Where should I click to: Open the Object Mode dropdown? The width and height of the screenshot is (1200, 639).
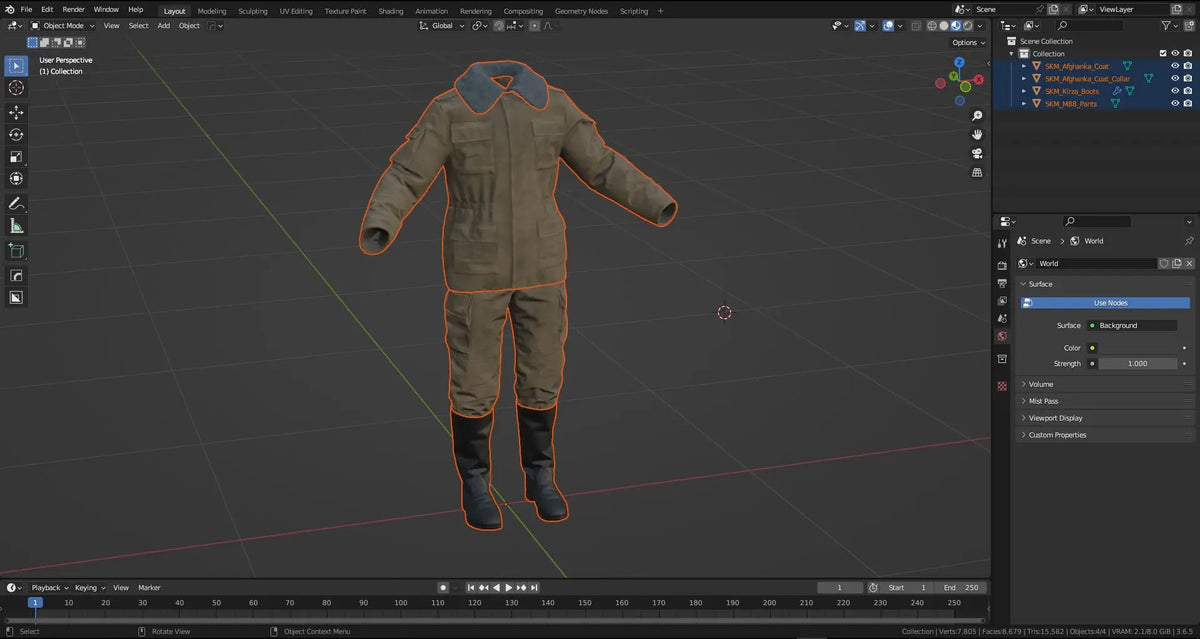pos(63,26)
